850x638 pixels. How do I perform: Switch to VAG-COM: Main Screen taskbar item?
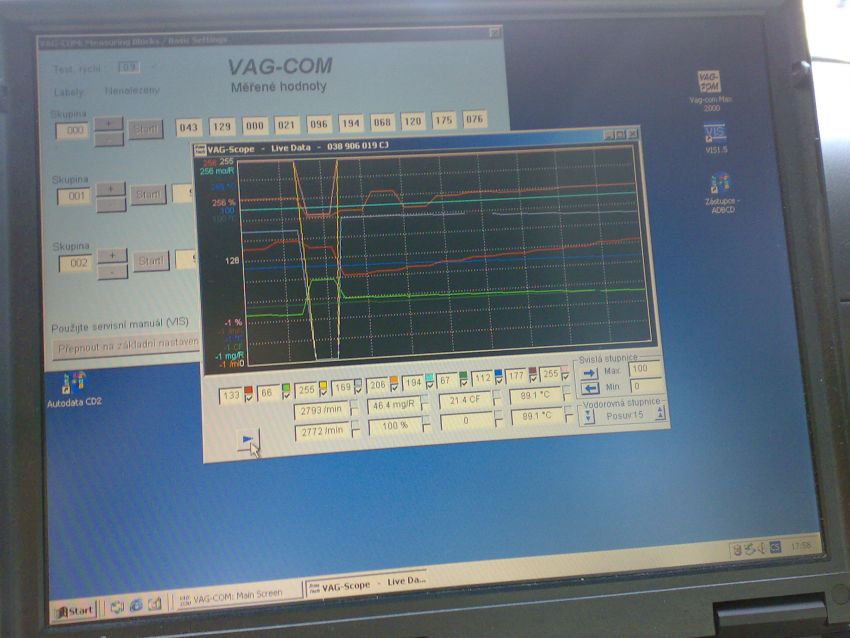[x=237, y=596]
